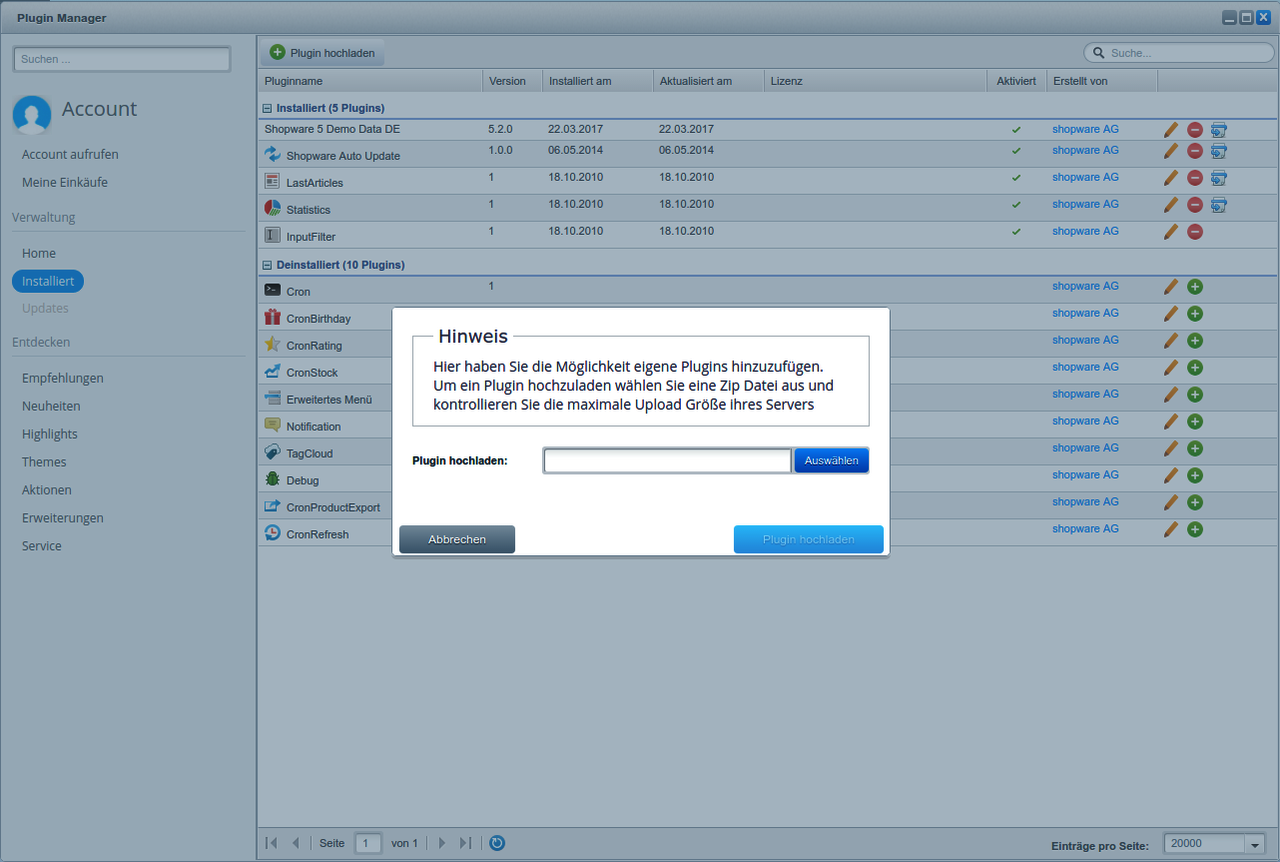Sort by the Aktualisiert am column header
This screenshot has width=1280, height=862.
point(708,81)
